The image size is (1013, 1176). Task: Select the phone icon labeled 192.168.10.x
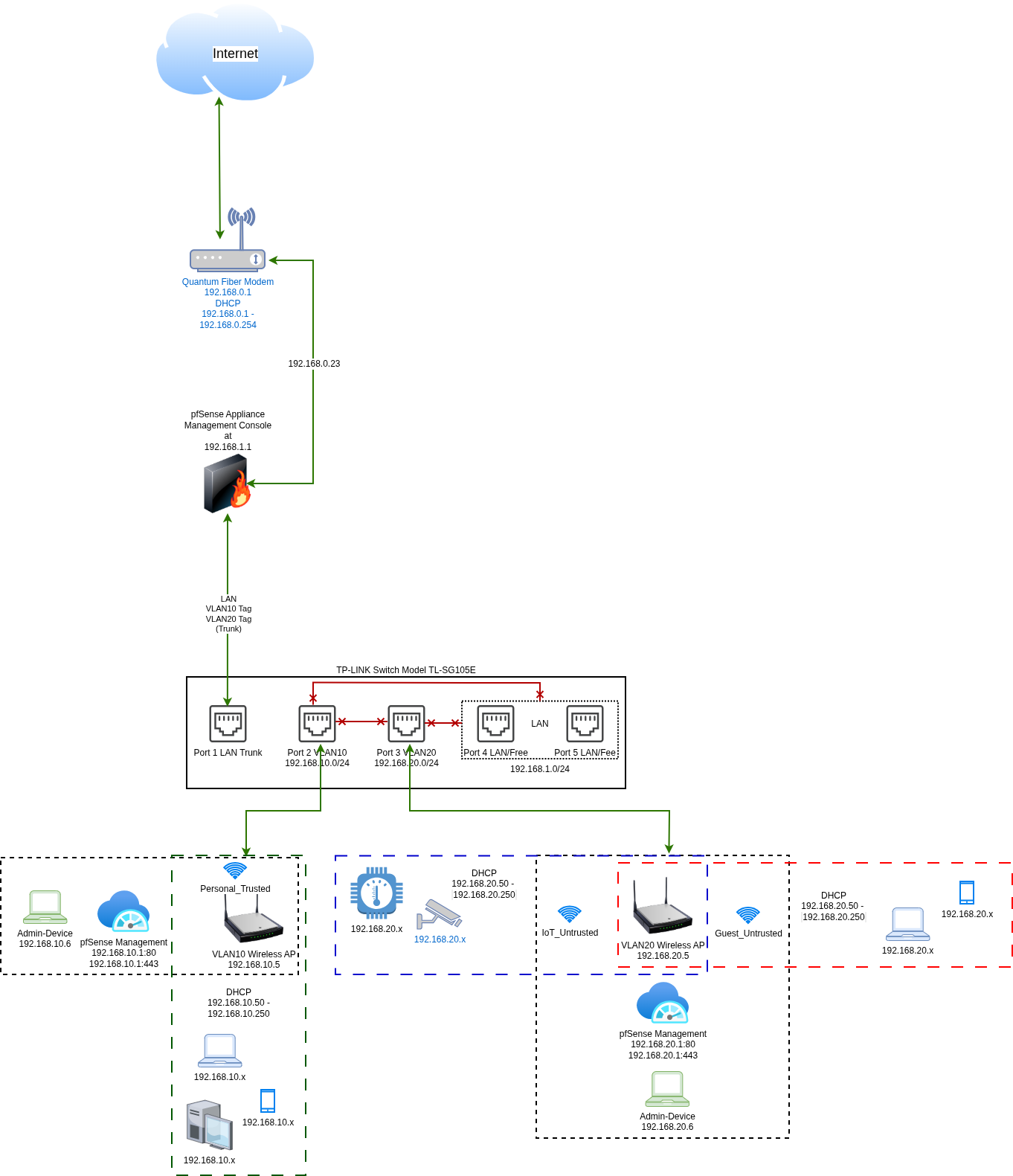point(268,1101)
